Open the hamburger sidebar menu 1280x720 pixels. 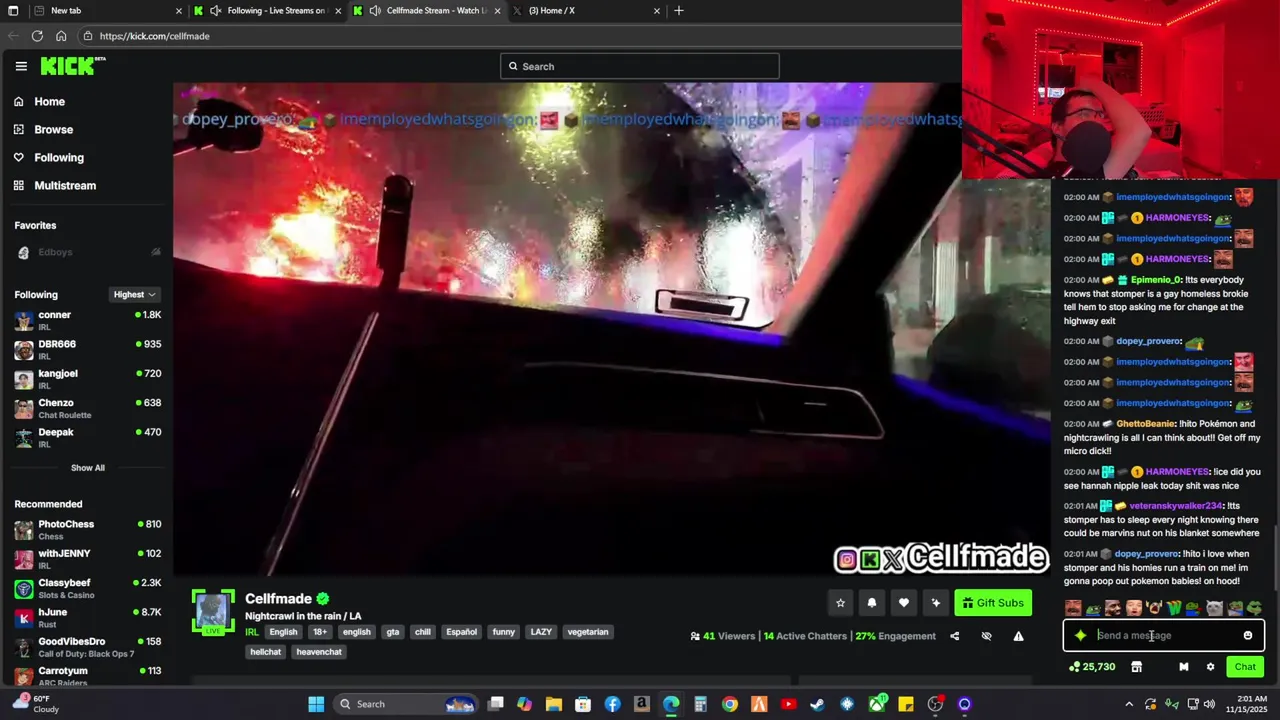pos(21,66)
